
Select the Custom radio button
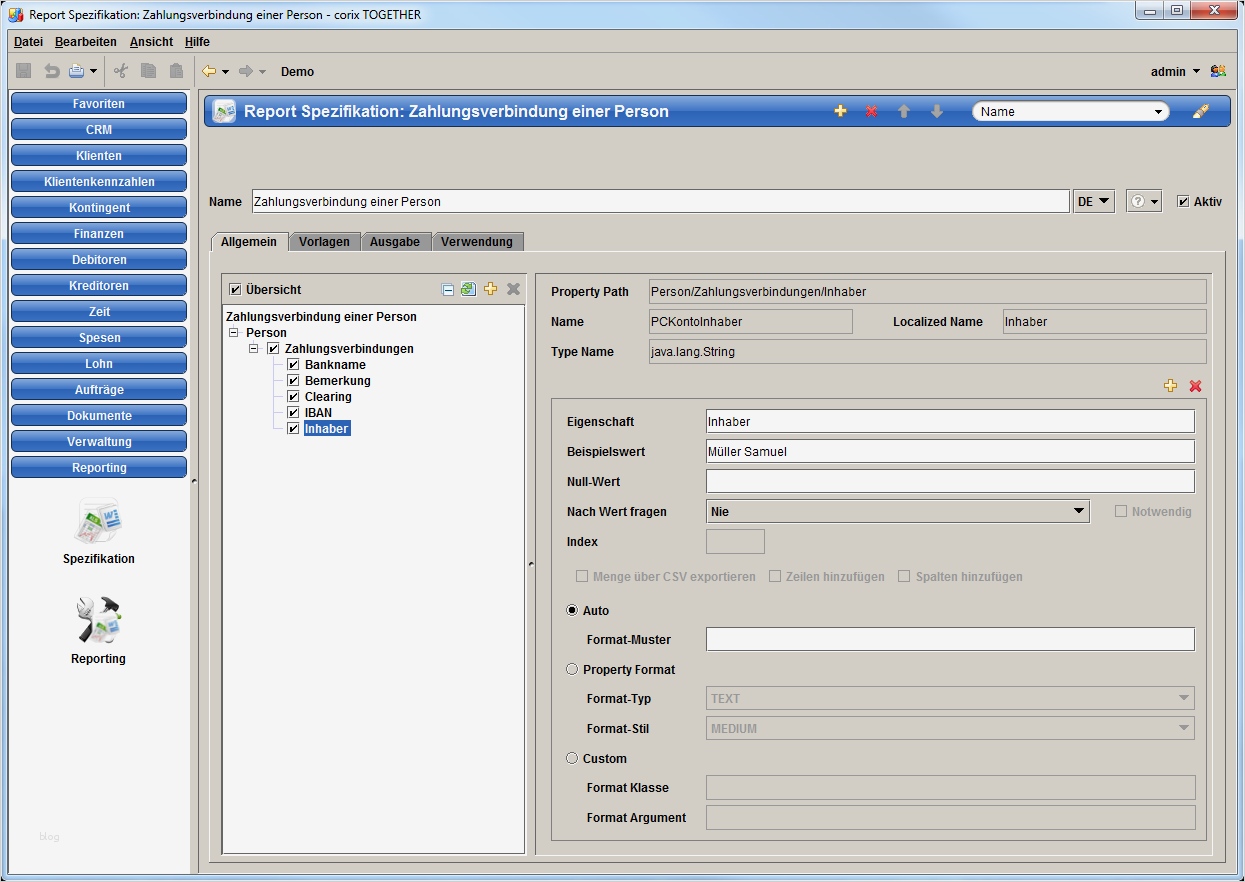tap(573, 758)
